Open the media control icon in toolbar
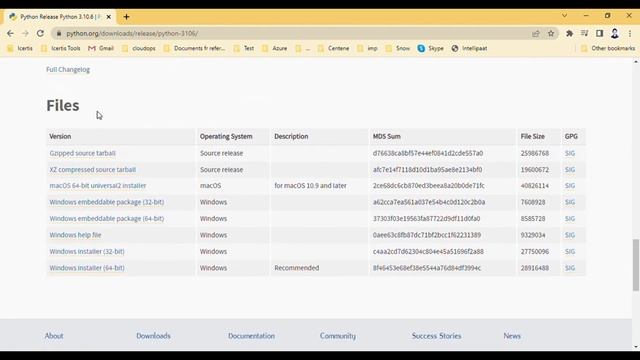The height and width of the screenshot is (360, 640). (584, 33)
